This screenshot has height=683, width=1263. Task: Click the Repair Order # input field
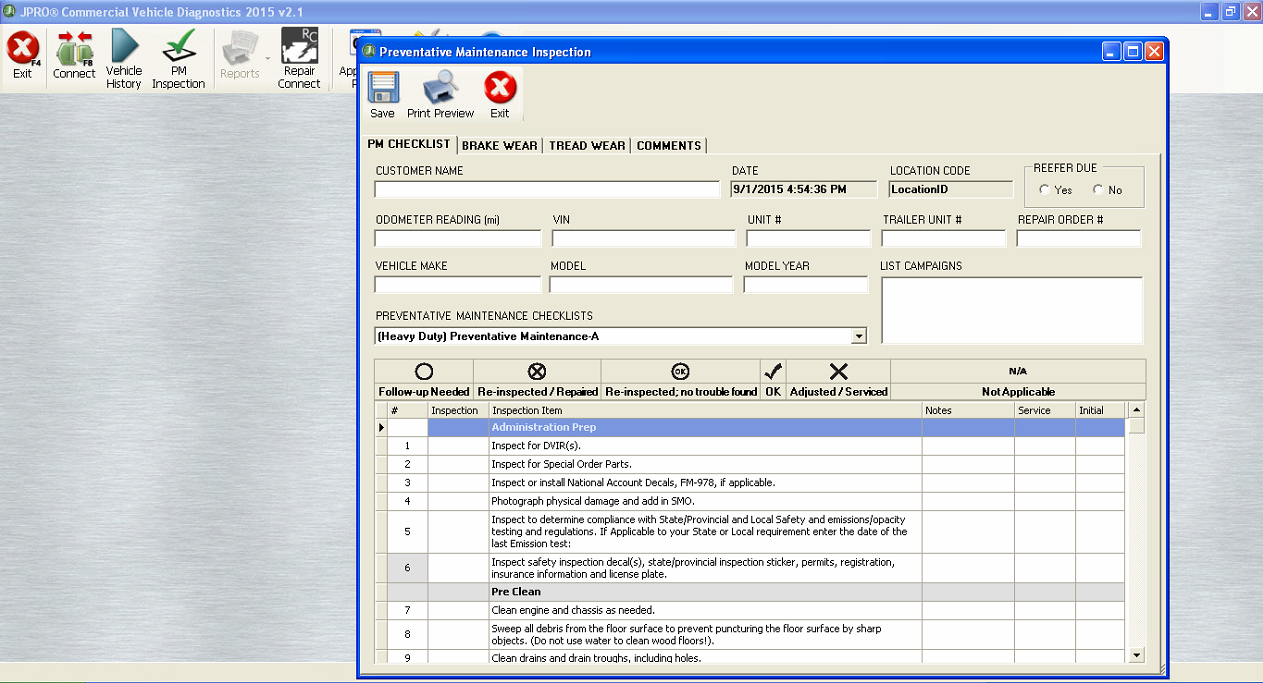click(x=1079, y=238)
